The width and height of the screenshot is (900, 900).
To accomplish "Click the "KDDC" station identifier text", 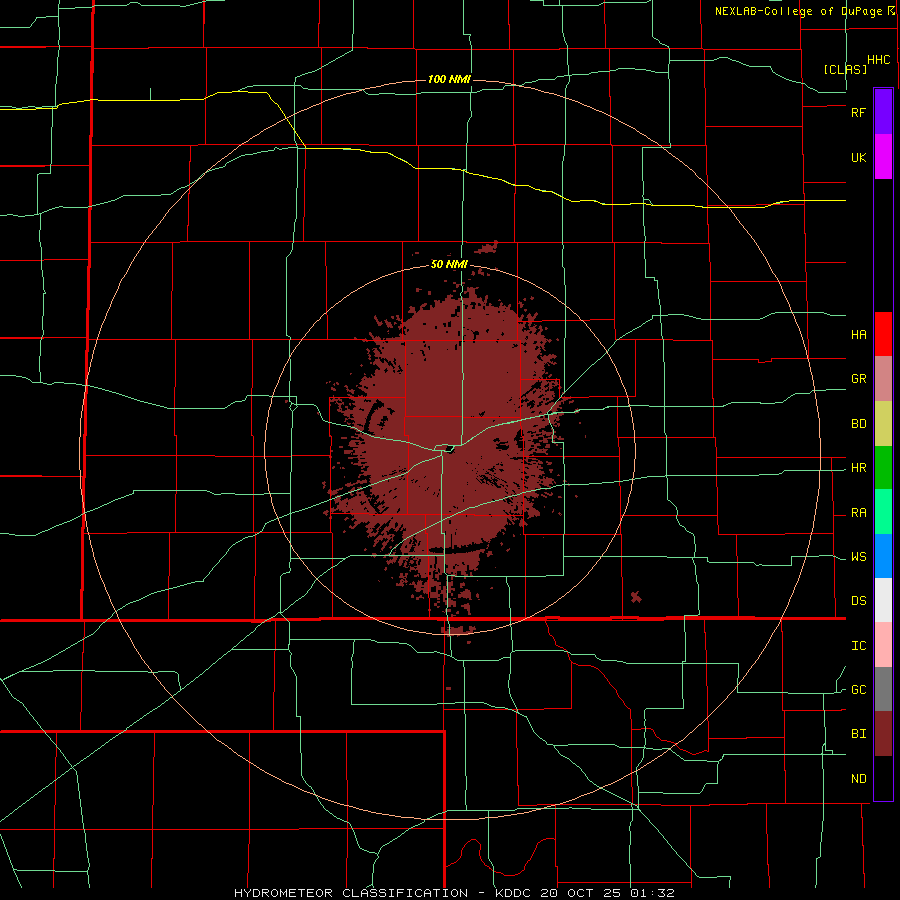I will coord(513,893).
